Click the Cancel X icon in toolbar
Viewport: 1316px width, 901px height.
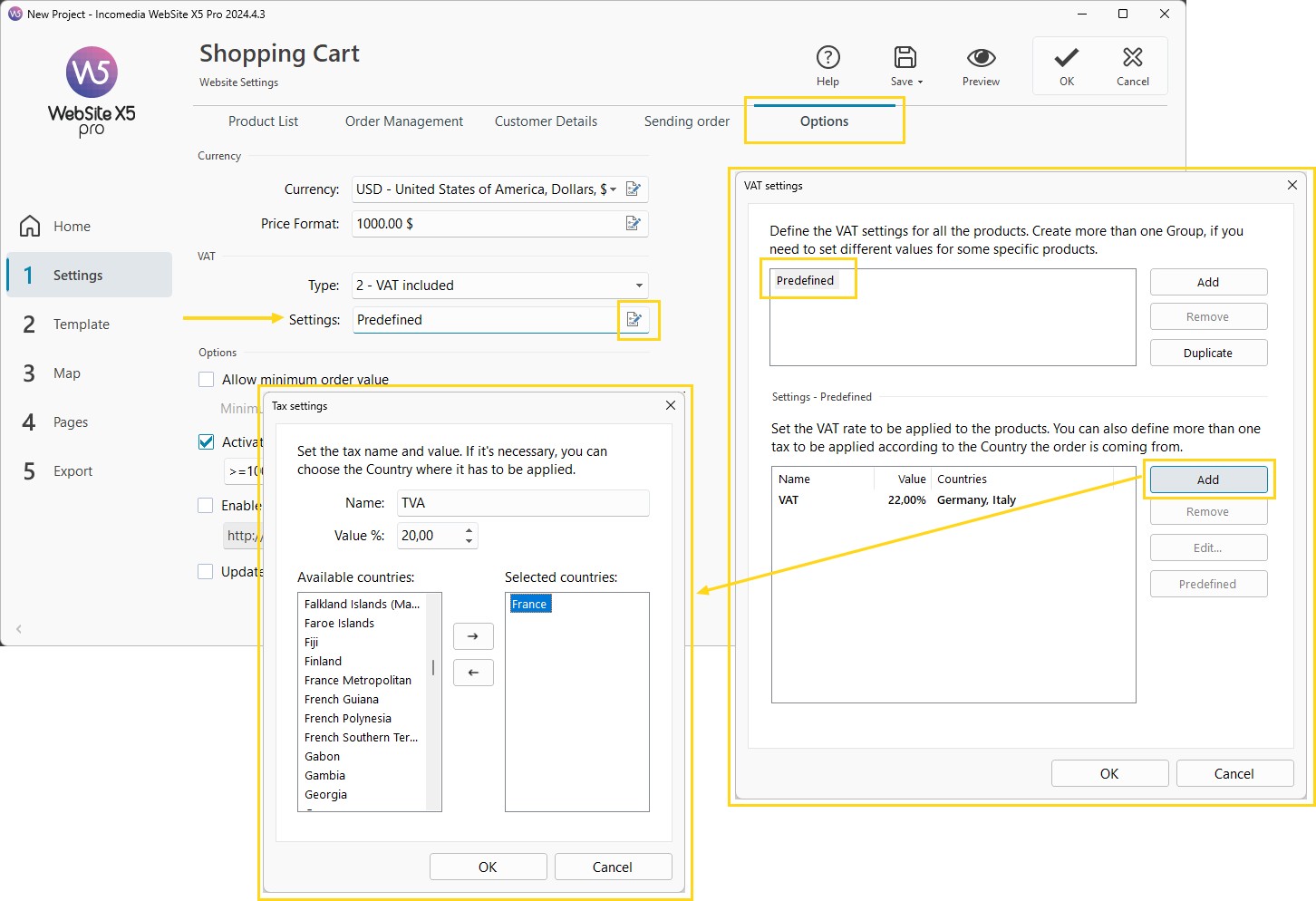[x=1132, y=58]
